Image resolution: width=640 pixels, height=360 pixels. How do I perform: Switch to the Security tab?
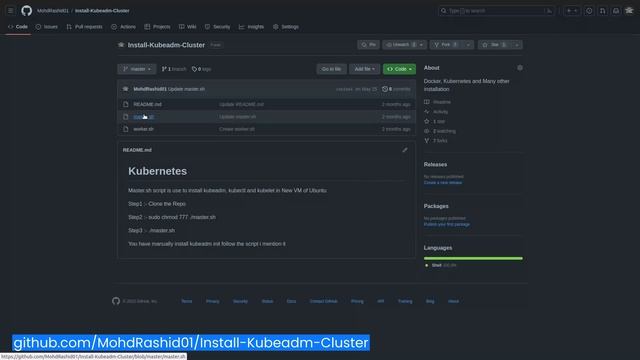(218, 27)
